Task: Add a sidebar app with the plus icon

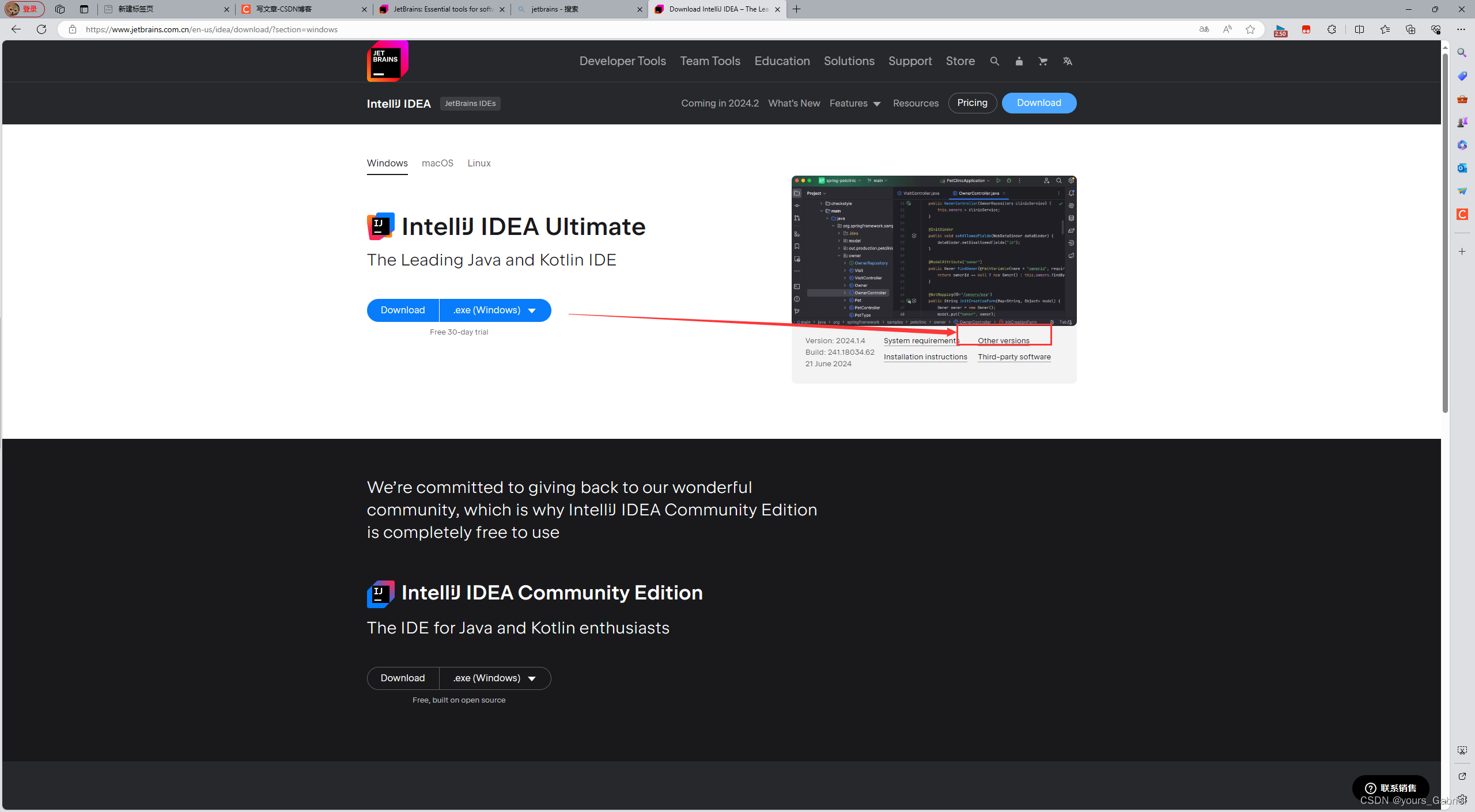Action: coord(1462,252)
